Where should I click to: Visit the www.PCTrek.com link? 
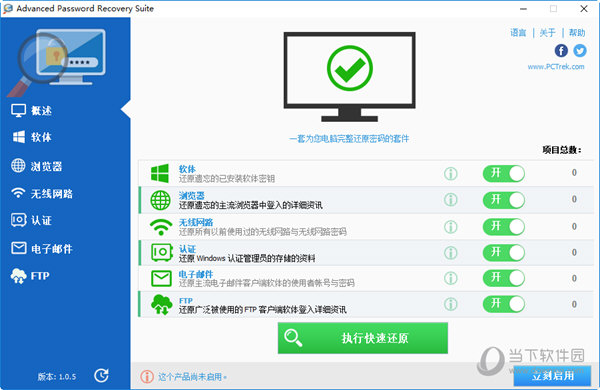(556, 67)
